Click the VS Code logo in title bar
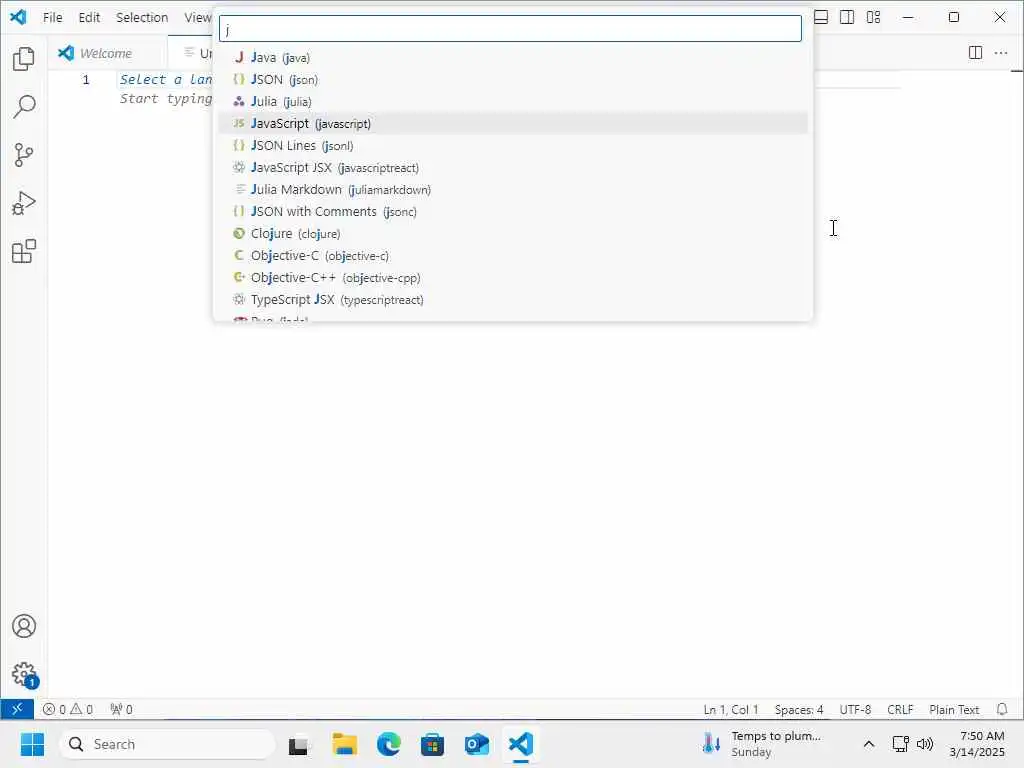Viewport: 1024px width, 768px height. [x=18, y=17]
